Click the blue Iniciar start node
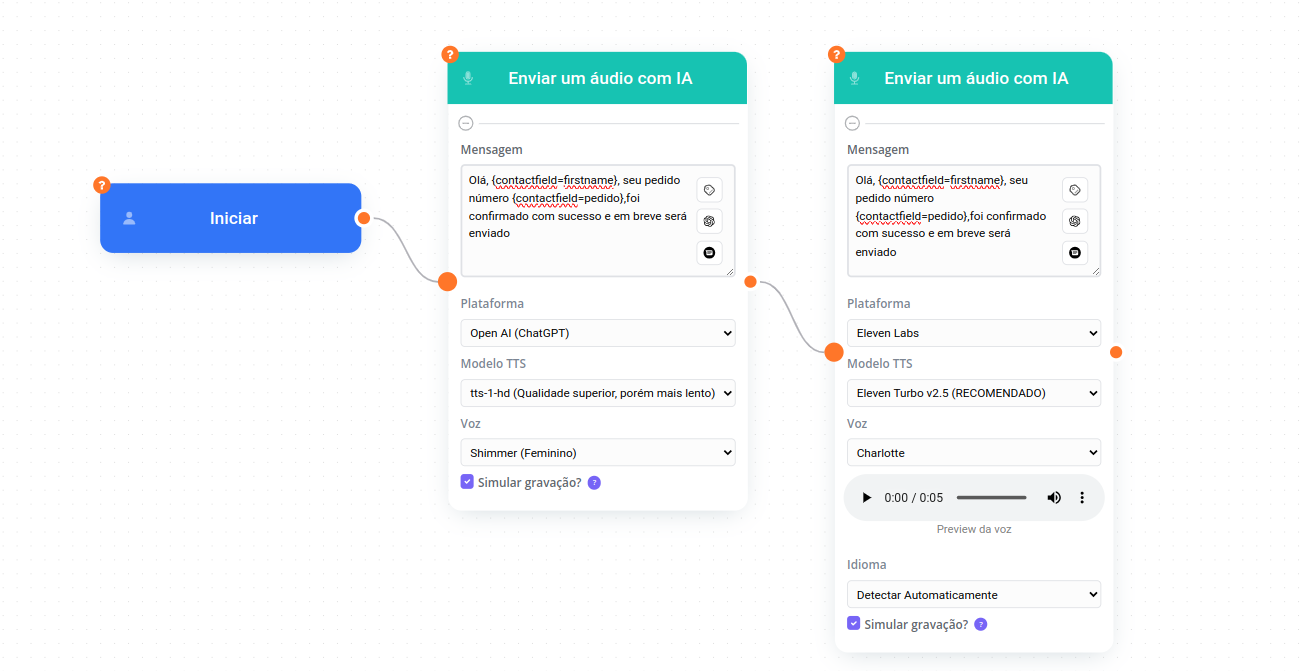The width and height of the screenshot is (1301, 671). pos(231,218)
